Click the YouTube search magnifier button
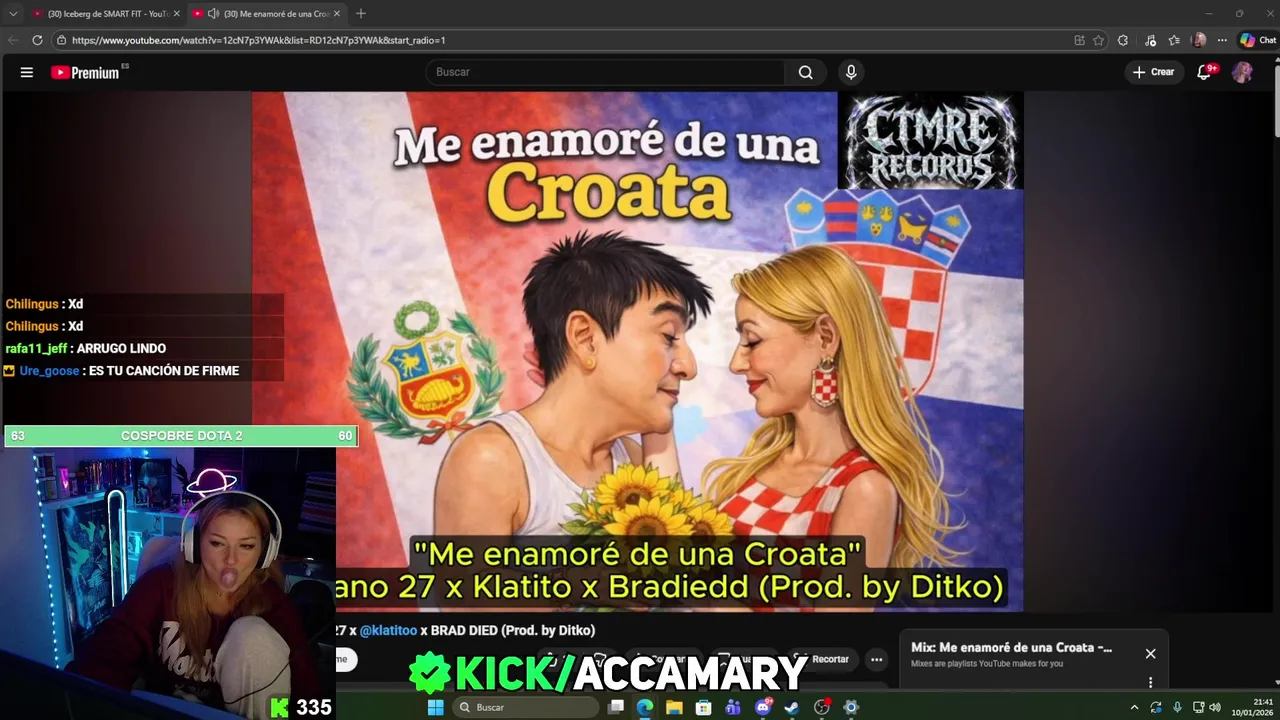Screen dimensions: 1280x720 pyautogui.click(x=805, y=72)
